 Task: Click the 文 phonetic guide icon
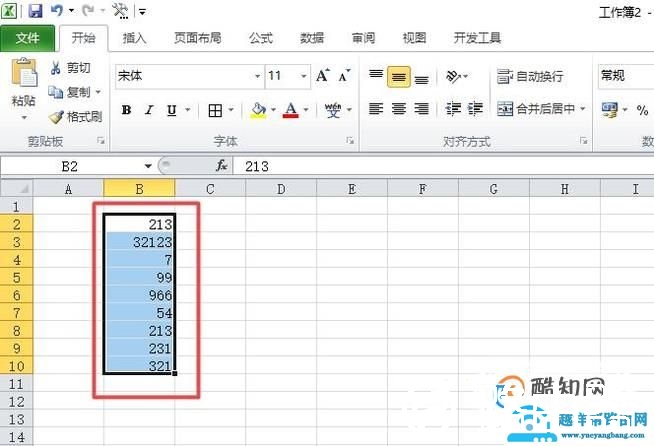pos(333,110)
